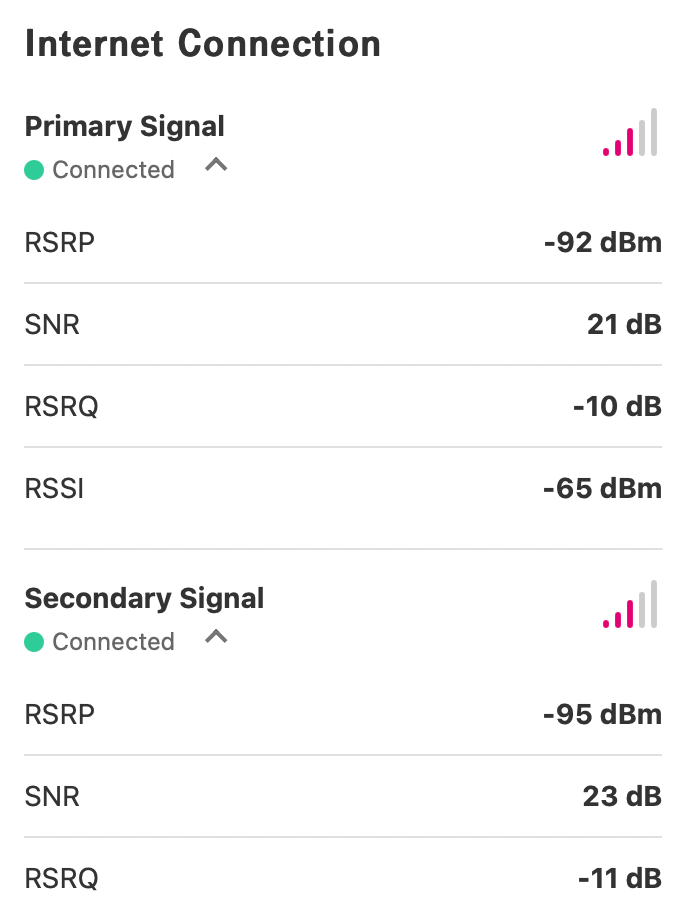Click the secondary RSRP -95 dBm value
686x918 pixels.
coord(603,714)
